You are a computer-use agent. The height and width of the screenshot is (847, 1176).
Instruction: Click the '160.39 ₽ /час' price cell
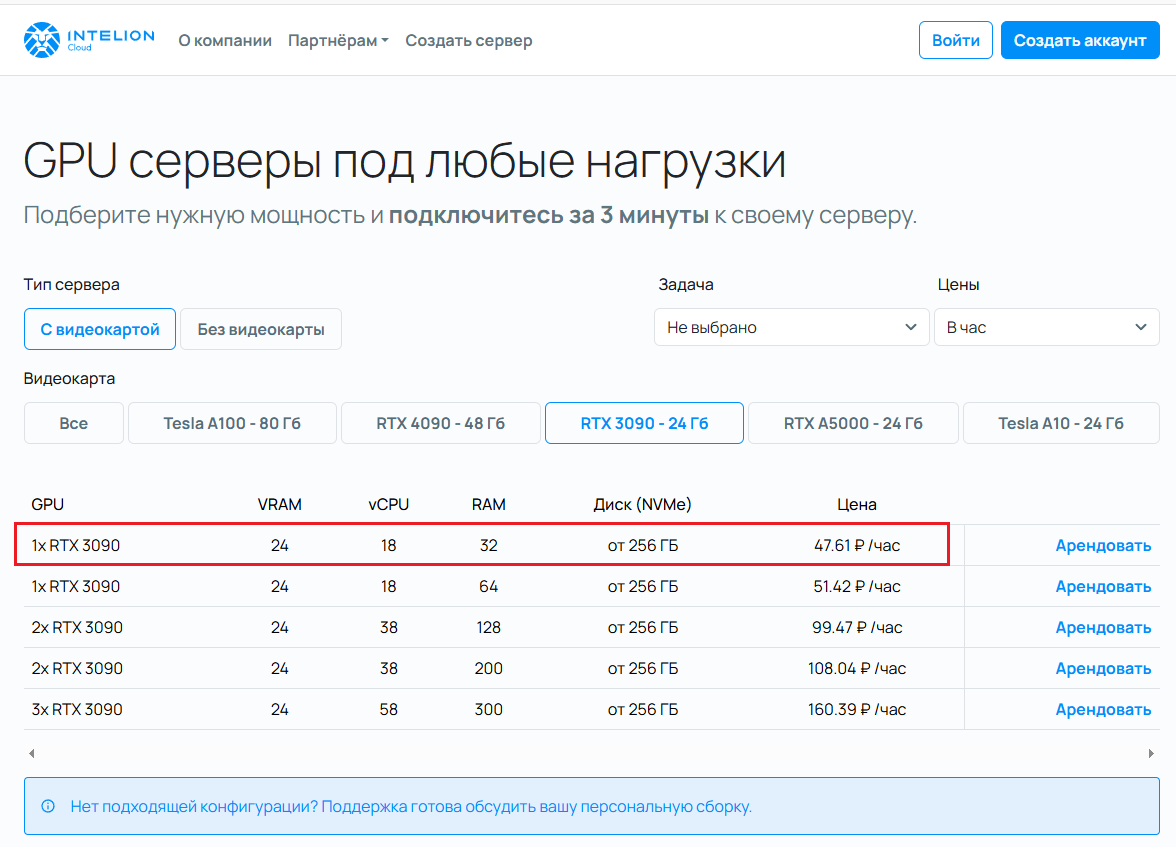[x=856, y=710]
